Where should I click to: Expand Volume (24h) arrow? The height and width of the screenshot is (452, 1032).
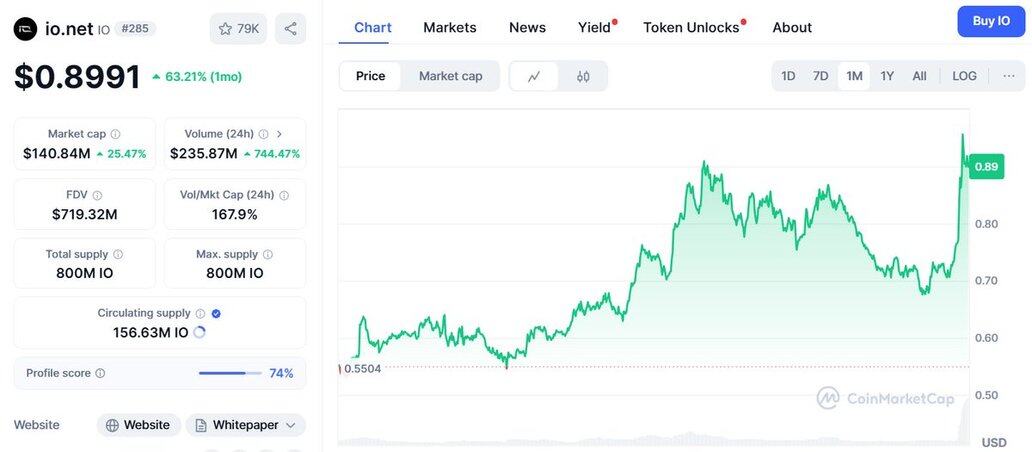click(x=279, y=134)
